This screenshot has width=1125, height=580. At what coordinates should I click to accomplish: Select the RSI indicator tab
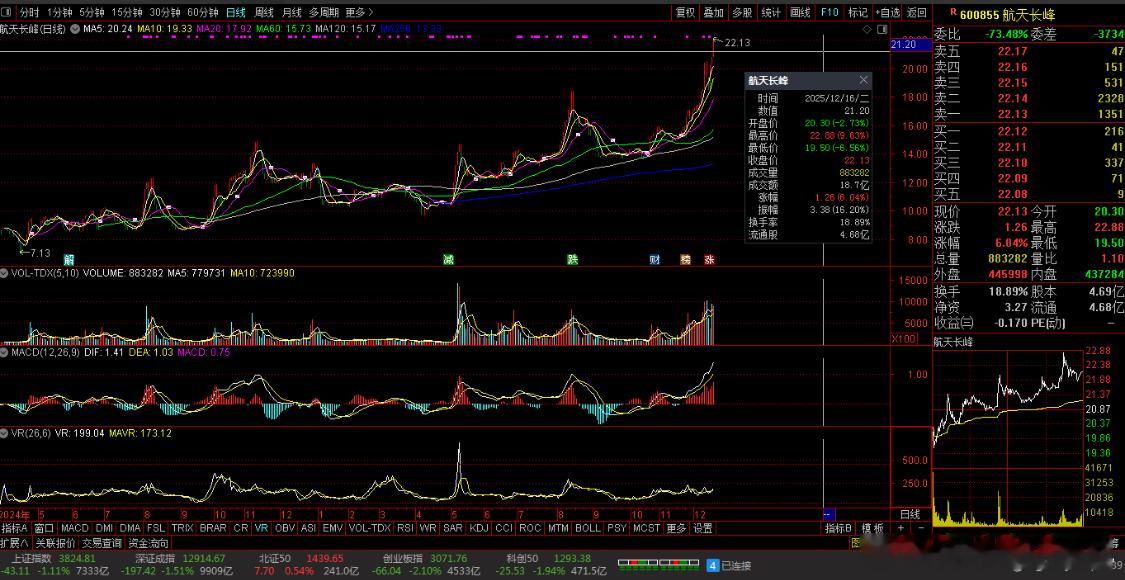405,528
